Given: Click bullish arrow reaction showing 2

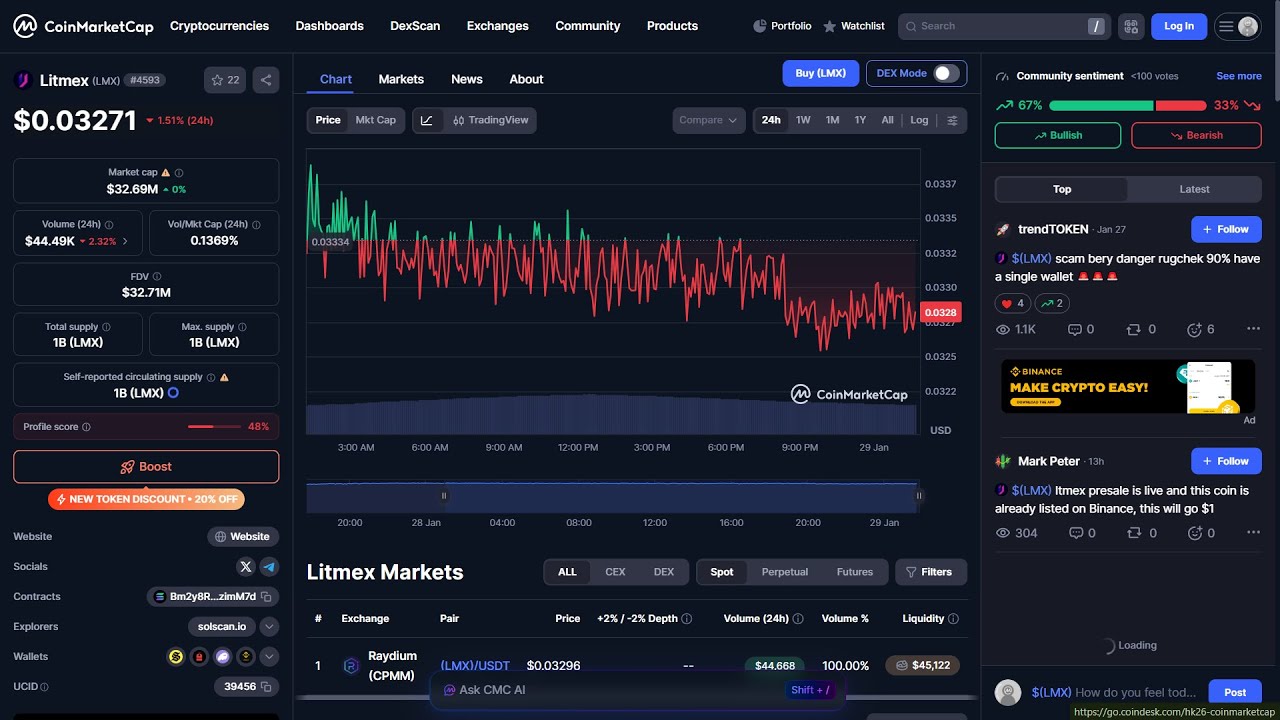Looking at the screenshot, I should pos(1052,303).
